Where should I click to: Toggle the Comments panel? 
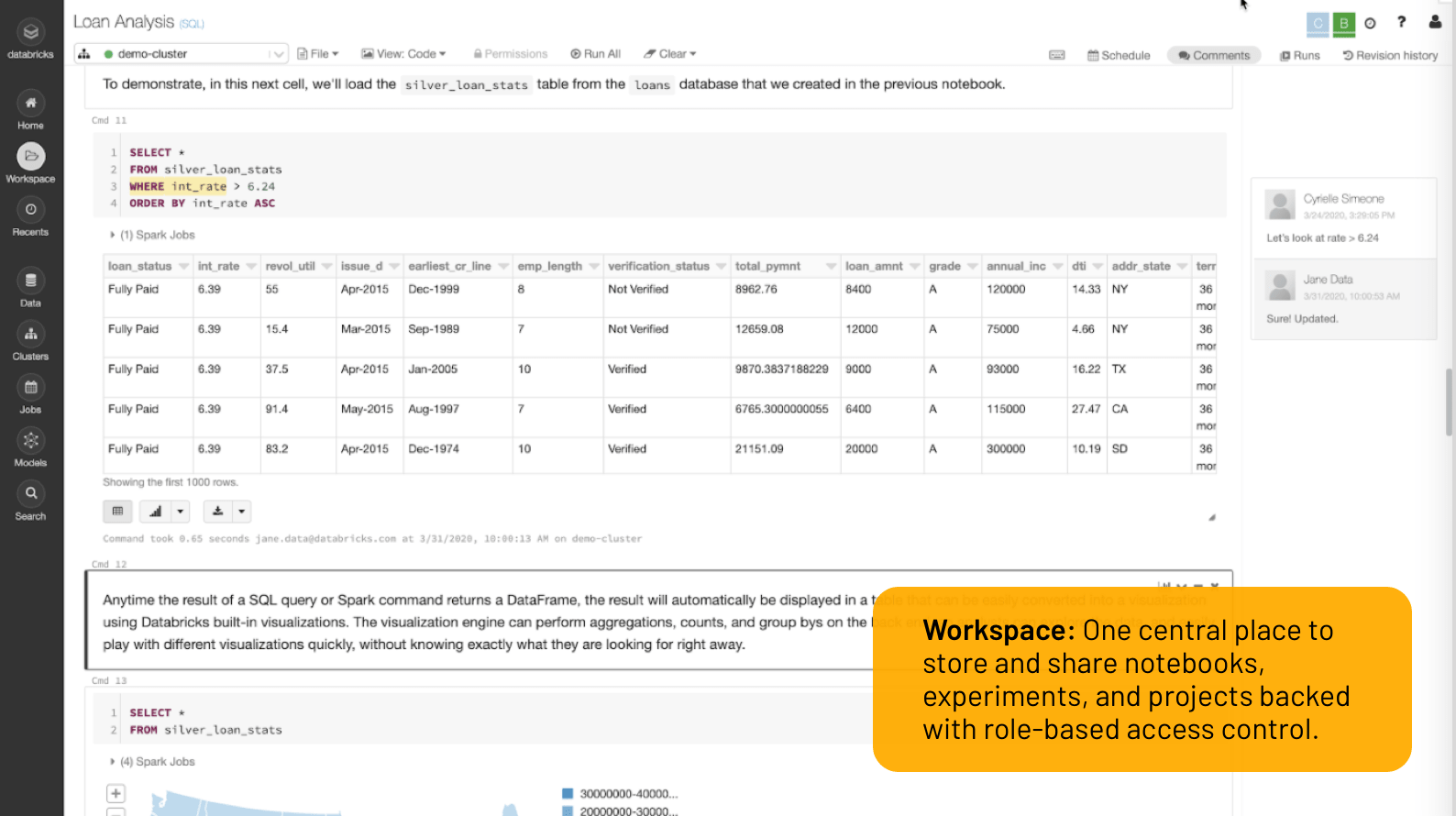pos(1214,55)
